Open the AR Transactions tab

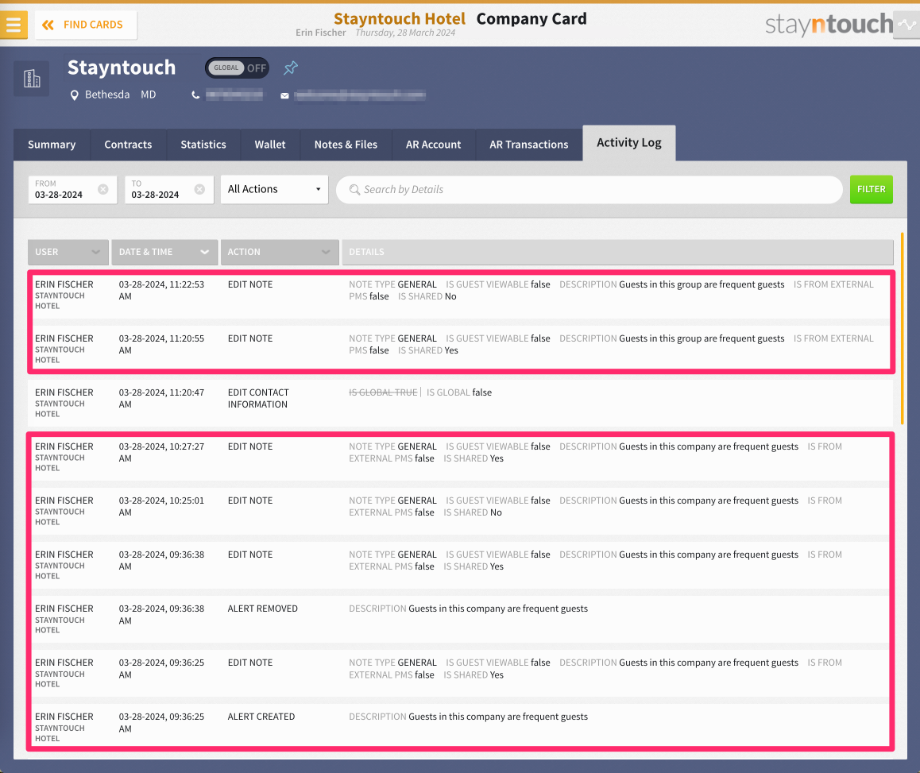529,144
